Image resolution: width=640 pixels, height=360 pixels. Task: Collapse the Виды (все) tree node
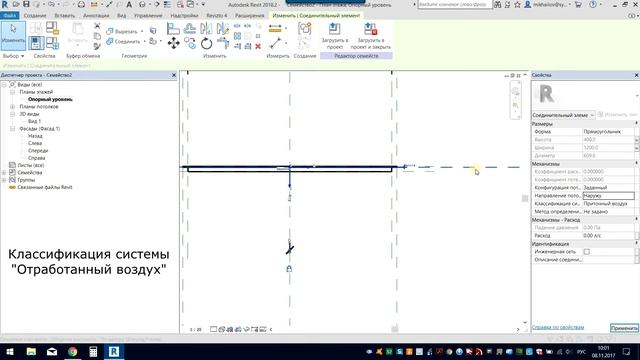tap(4, 84)
